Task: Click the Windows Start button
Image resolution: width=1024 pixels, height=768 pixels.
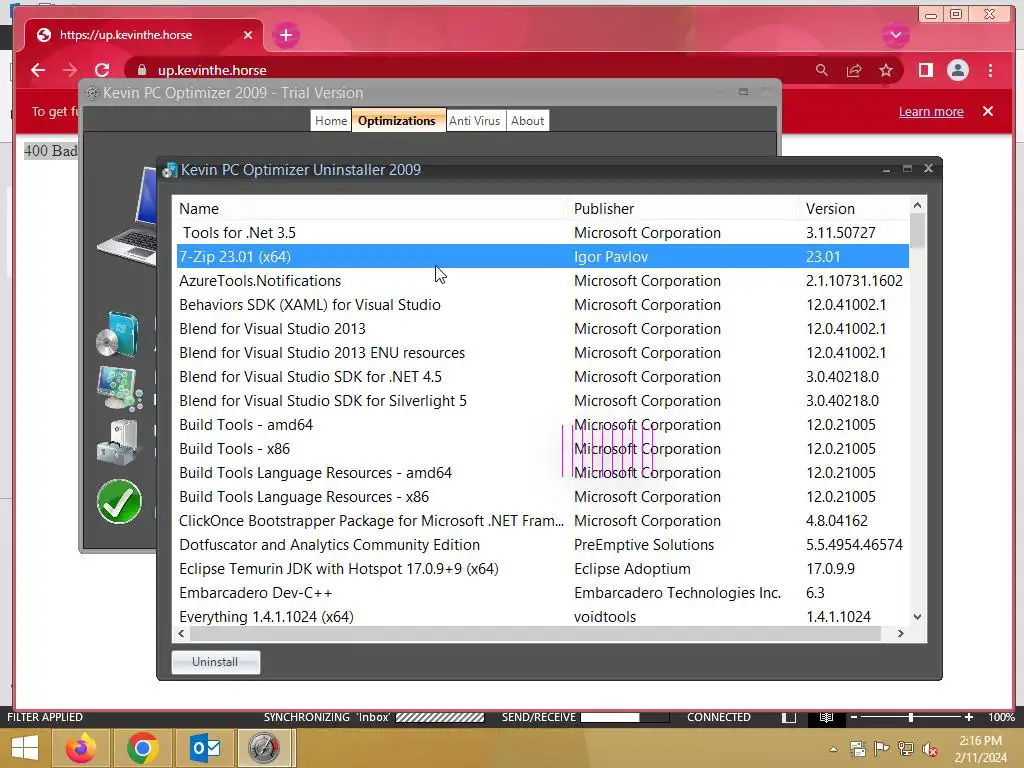Action: 25,748
